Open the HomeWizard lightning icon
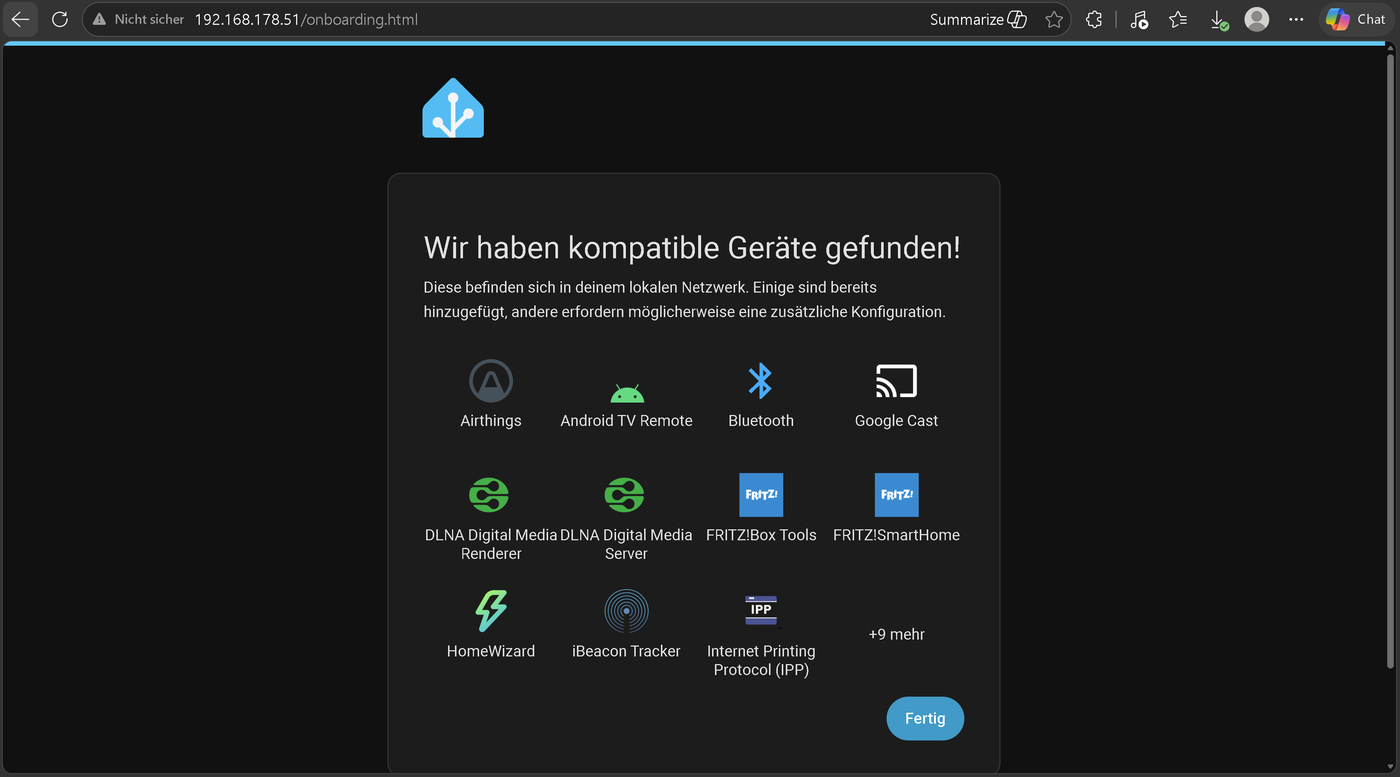The image size is (1400, 777). click(491, 611)
